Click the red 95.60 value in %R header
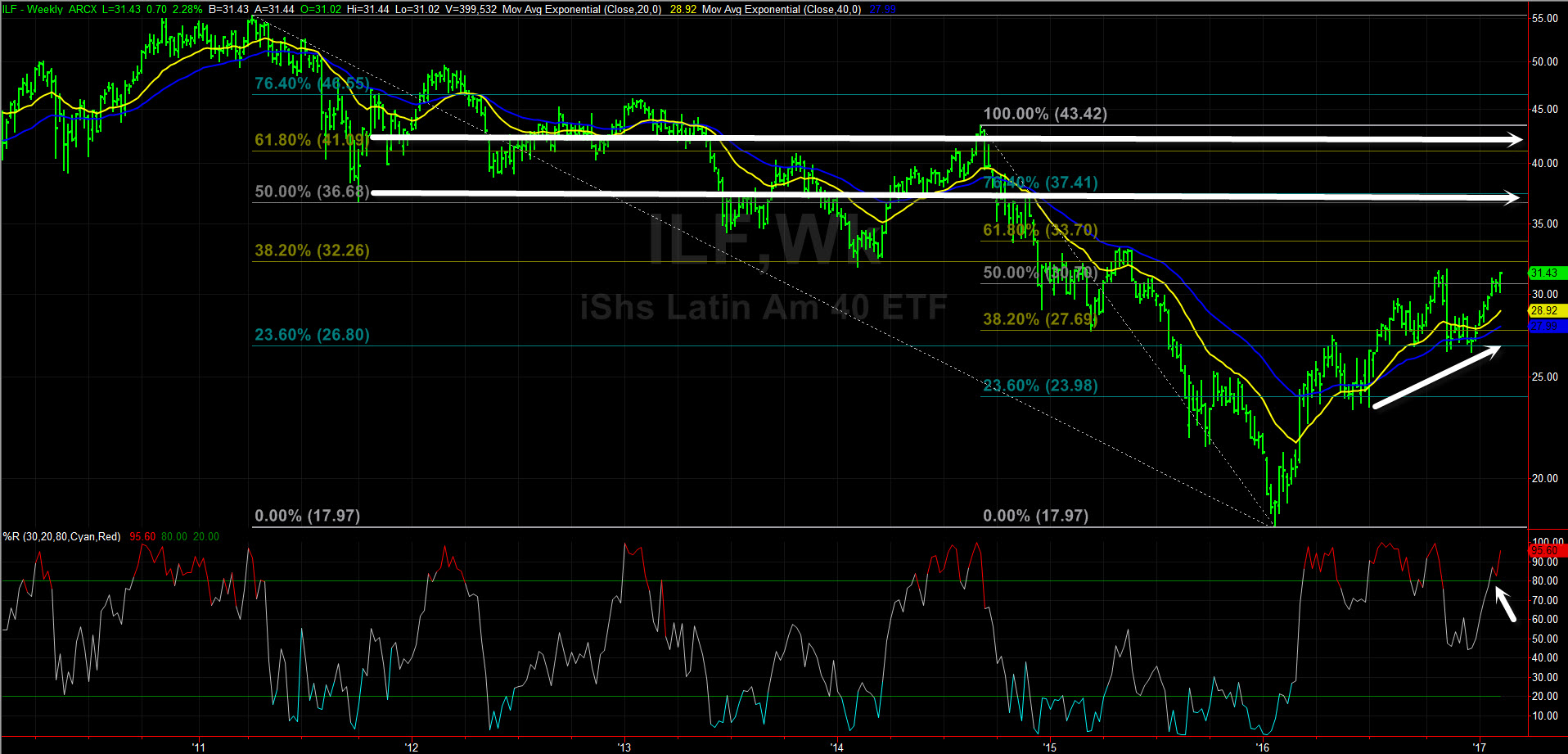The image size is (1568, 754). 142,537
